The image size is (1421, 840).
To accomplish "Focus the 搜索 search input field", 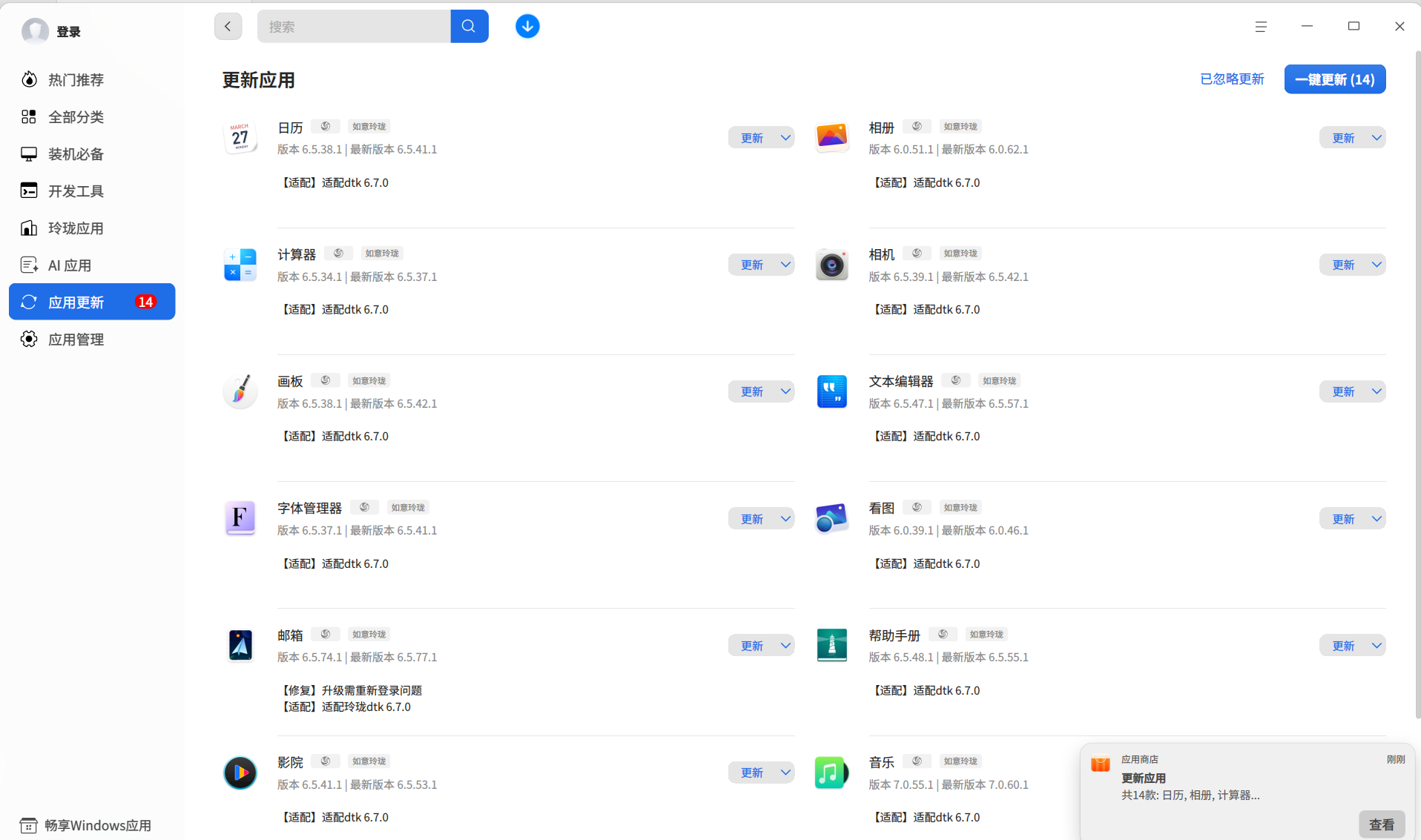I will (354, 27).
